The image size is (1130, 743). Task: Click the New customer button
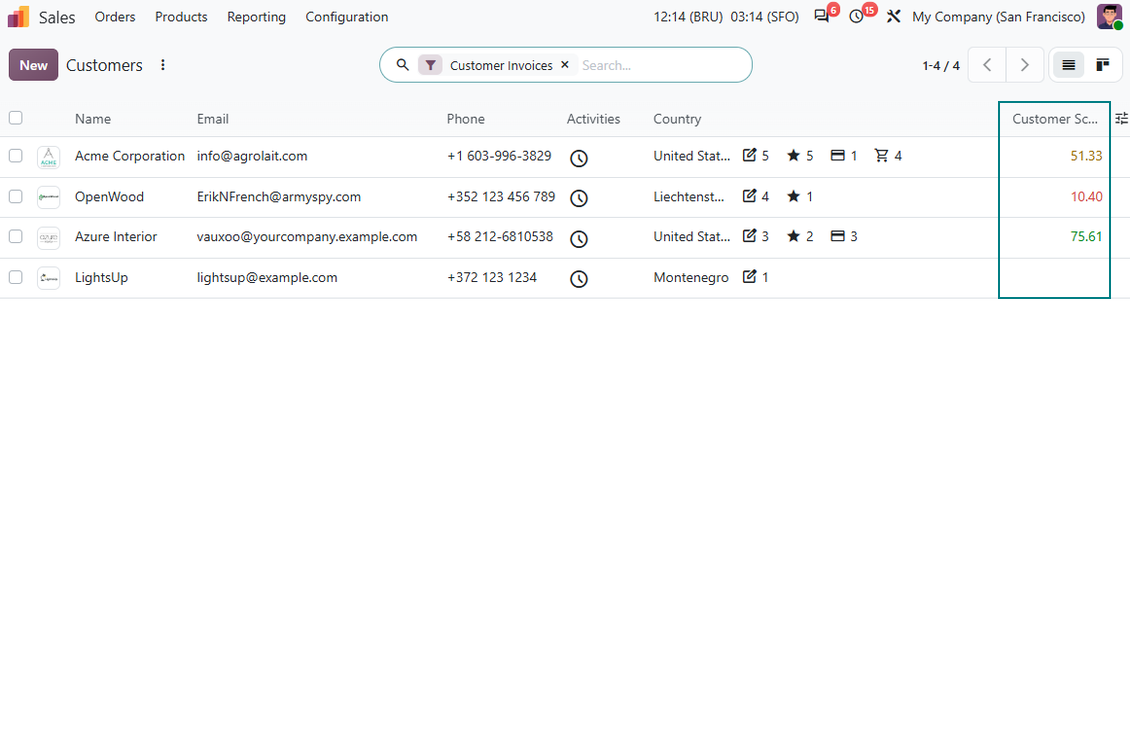tap(33, 66)
